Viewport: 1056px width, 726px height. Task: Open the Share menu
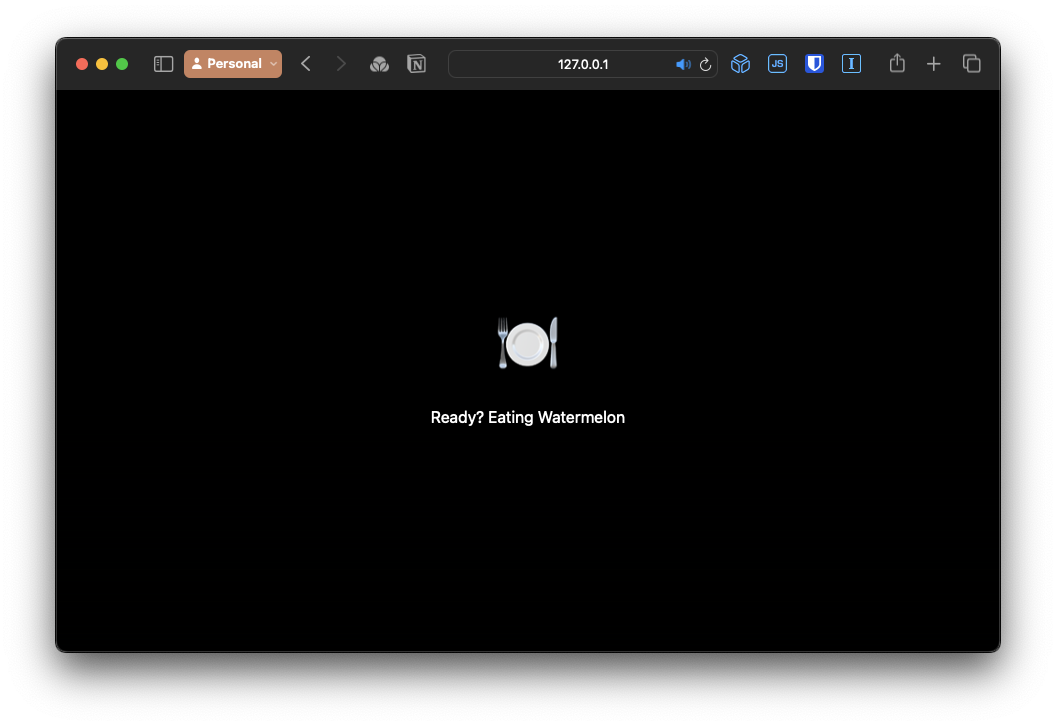pos(897,64)
